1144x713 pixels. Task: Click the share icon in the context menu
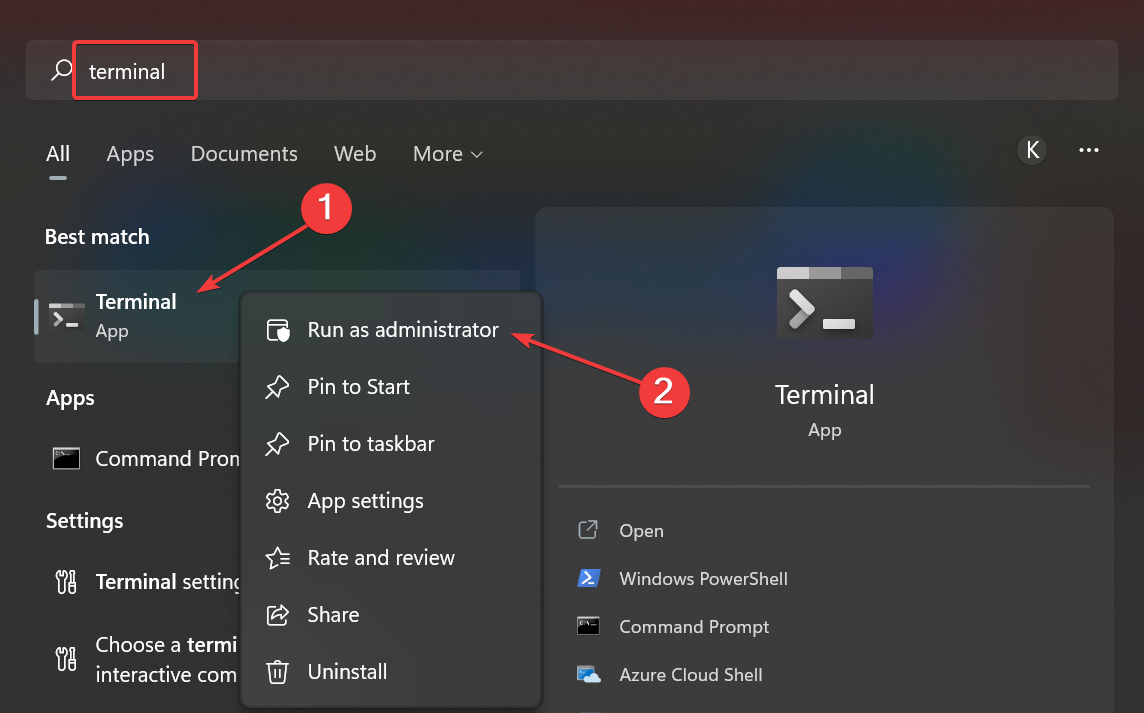[277, 614]
